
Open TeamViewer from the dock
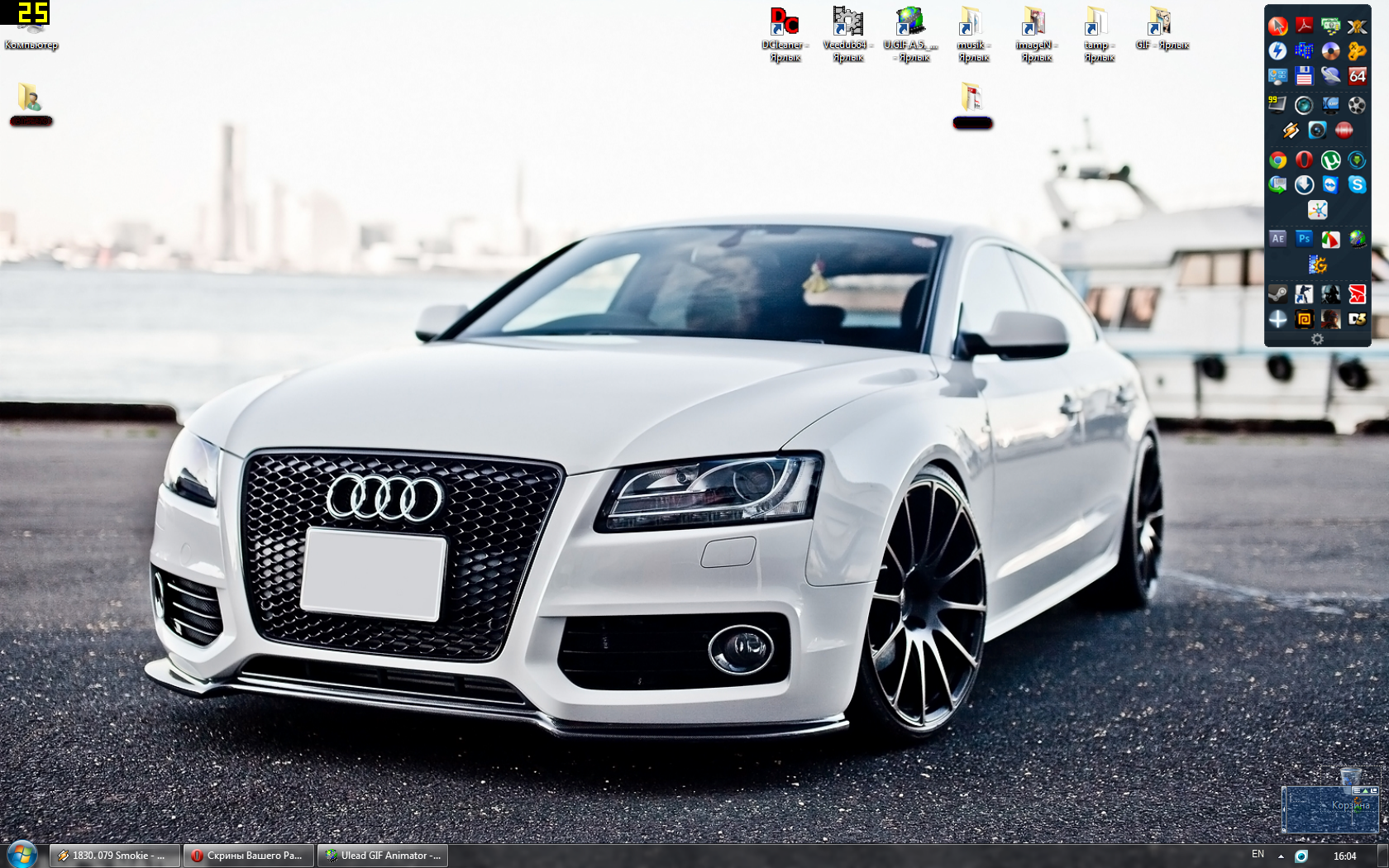(x=1330, y=184)
